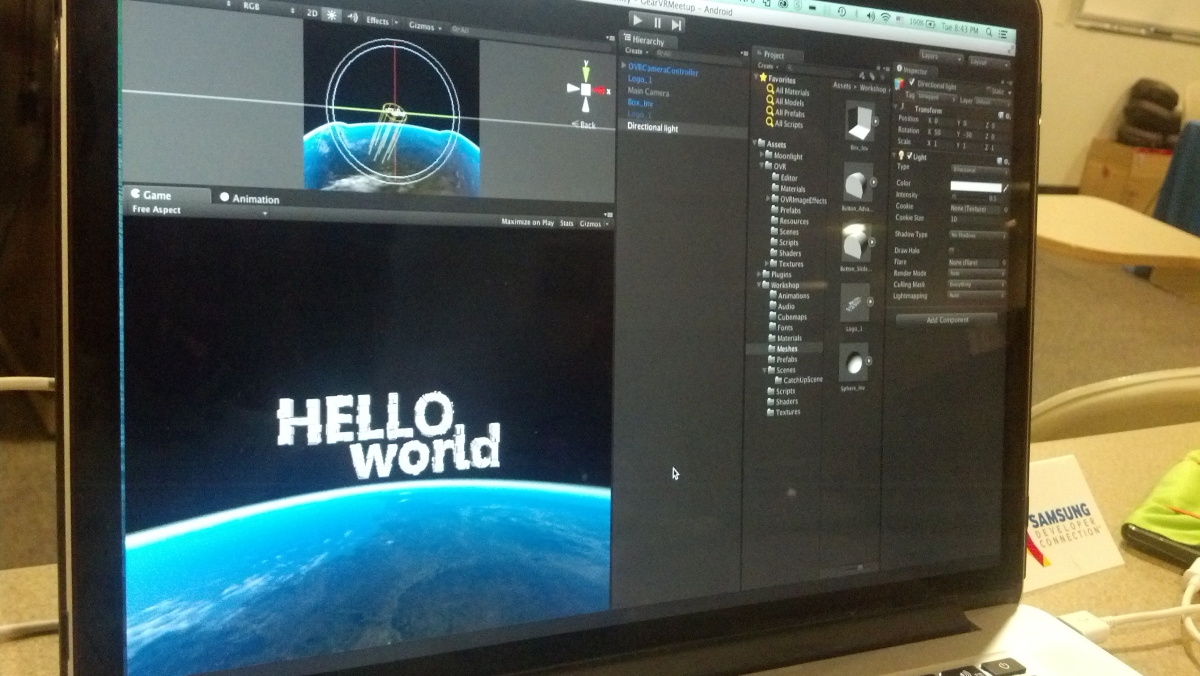Click the white cube of the orientation gizmo
This screenshot has width=1200, height=676.
[x=585, y=89]
